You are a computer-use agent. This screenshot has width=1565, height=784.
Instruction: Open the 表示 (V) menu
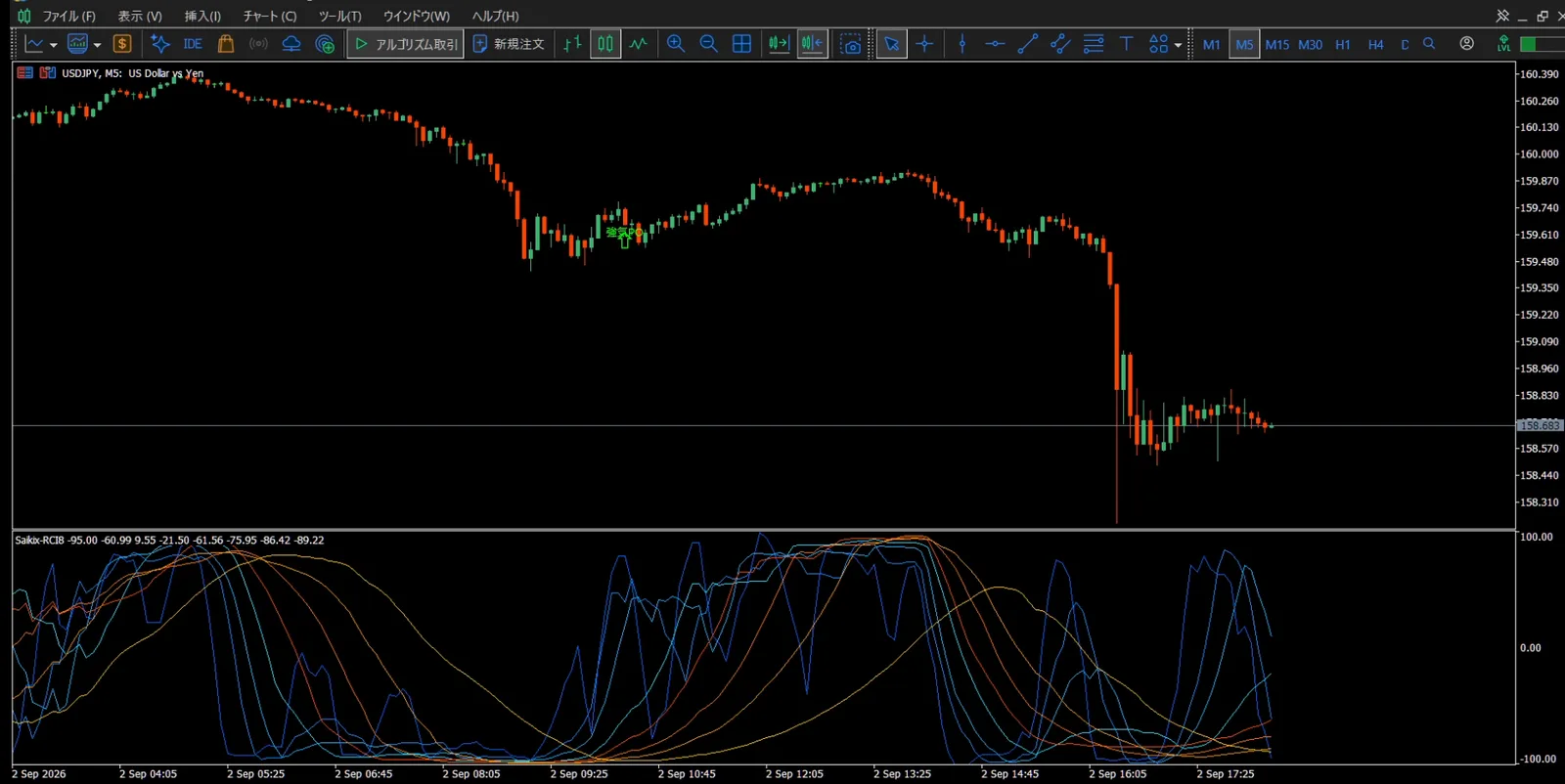click(x=140, y=17)
